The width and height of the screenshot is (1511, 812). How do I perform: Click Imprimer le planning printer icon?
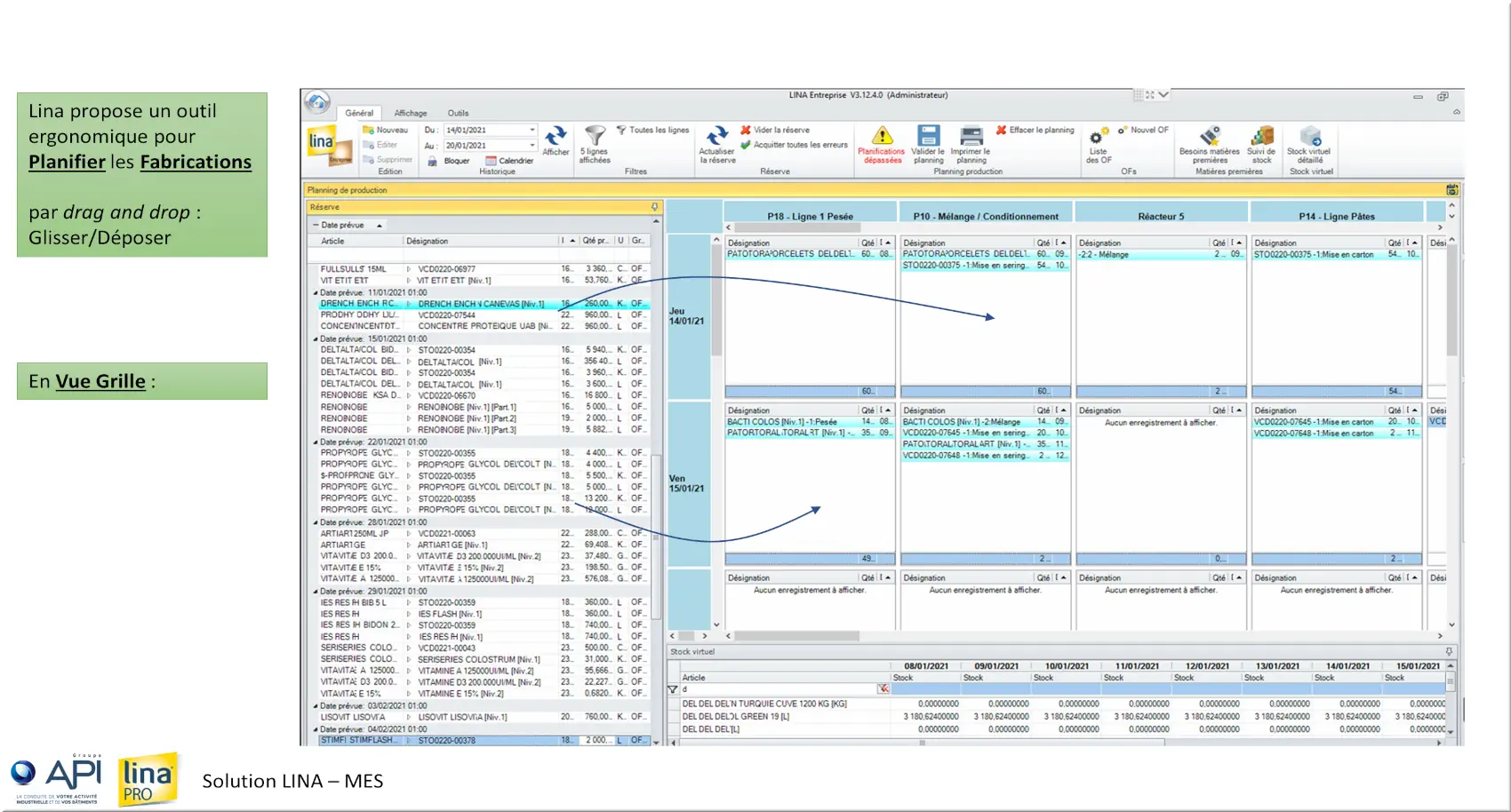pyautogui.click(x=971, y=135)
